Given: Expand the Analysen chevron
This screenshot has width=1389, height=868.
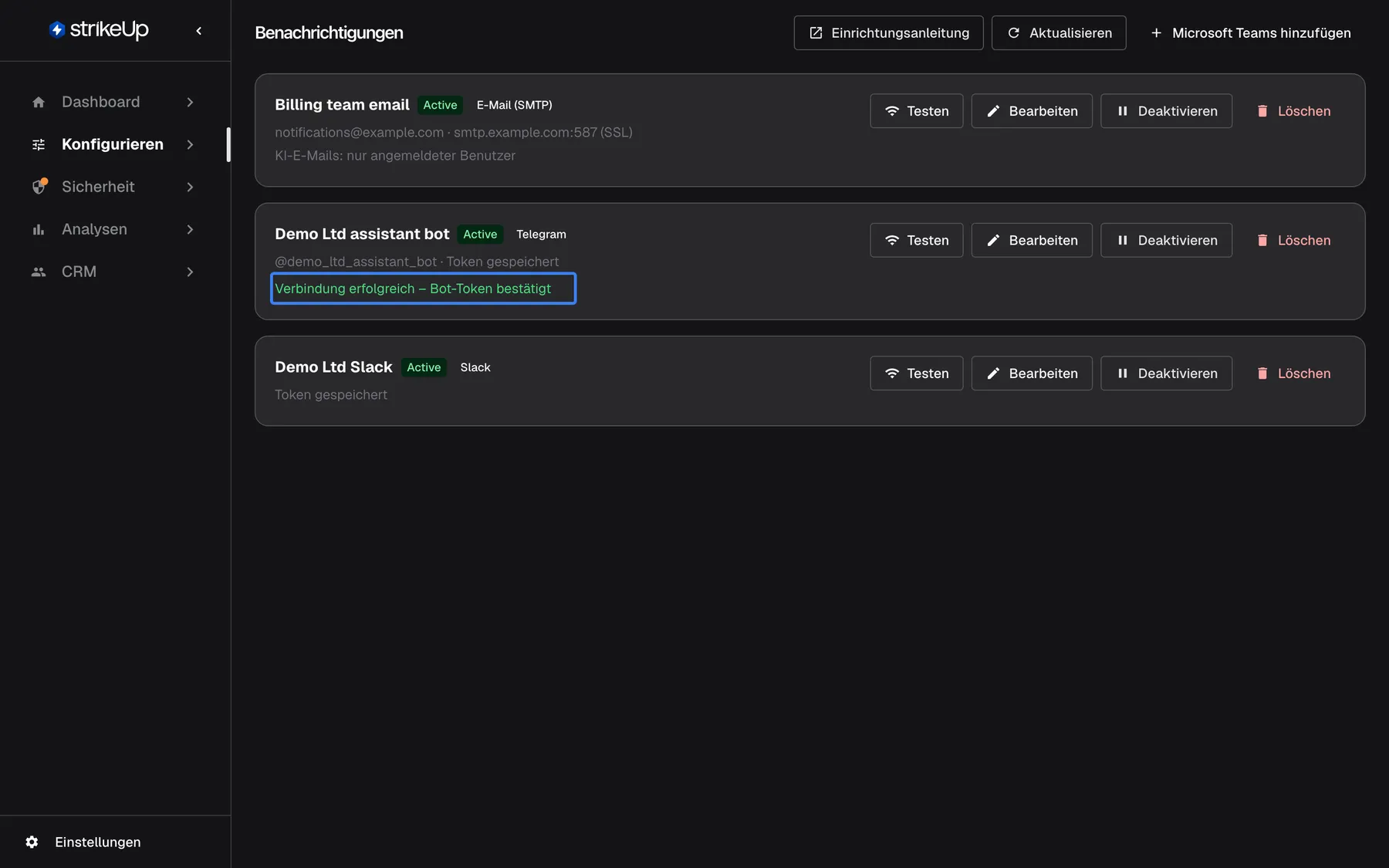Looking at the screenshot, I should coord(190,229).
